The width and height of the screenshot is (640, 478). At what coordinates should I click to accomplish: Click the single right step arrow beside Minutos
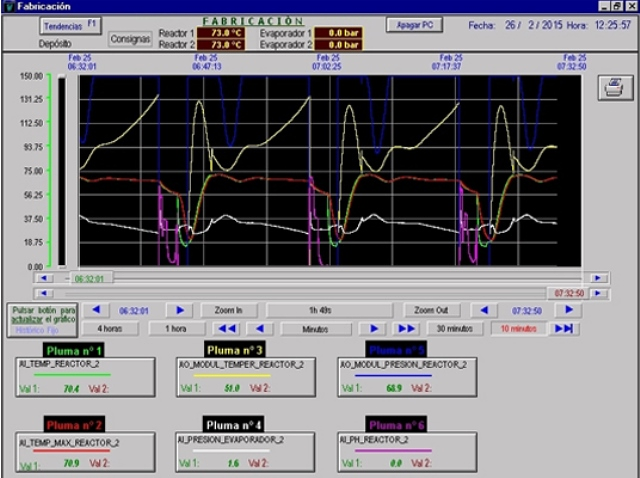point(373,328)
